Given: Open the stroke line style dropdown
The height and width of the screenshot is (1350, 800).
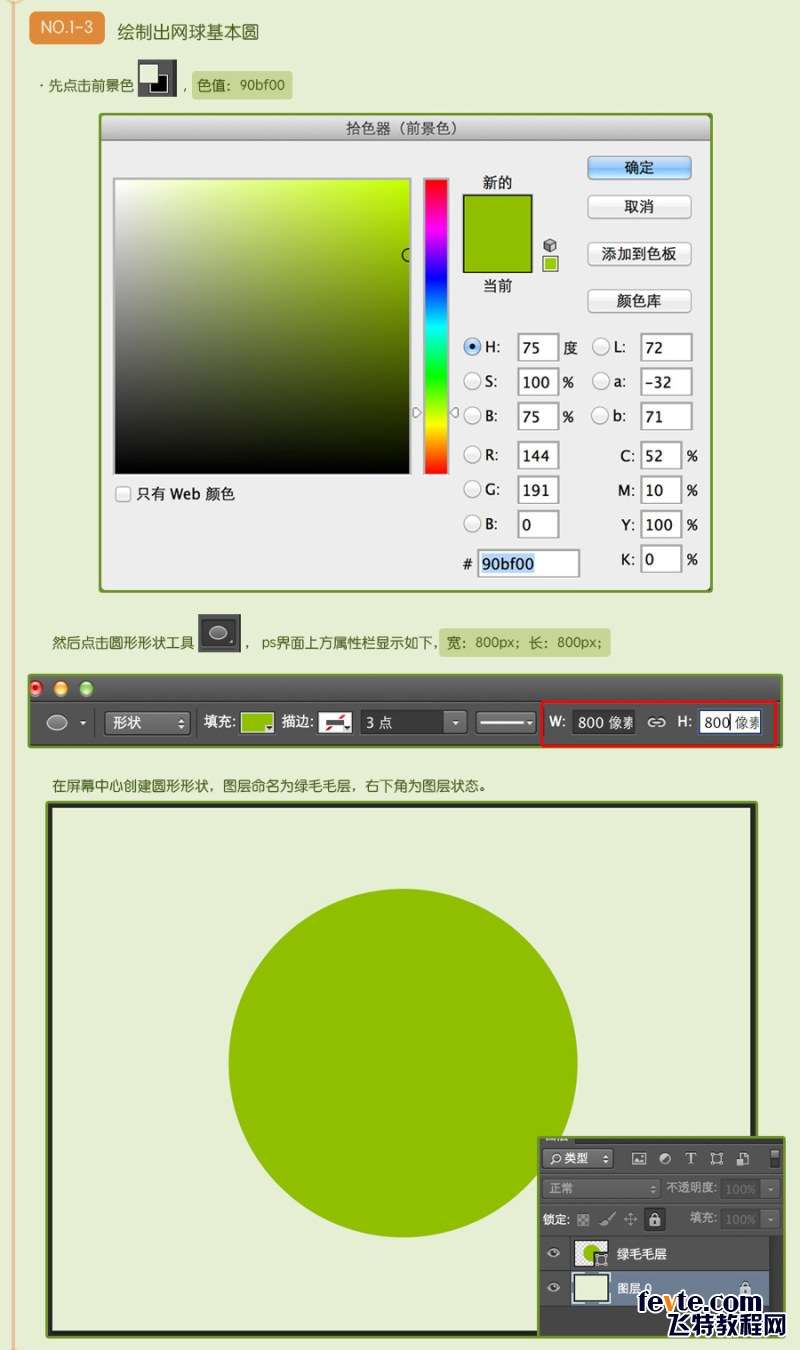Looking at the screenshot, I should click(506, 722).
